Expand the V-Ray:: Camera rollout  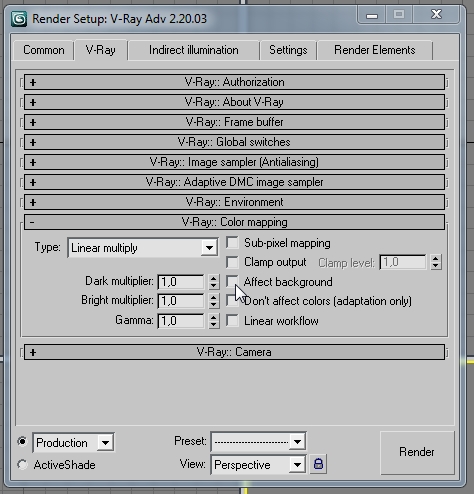tap(234, 352)
